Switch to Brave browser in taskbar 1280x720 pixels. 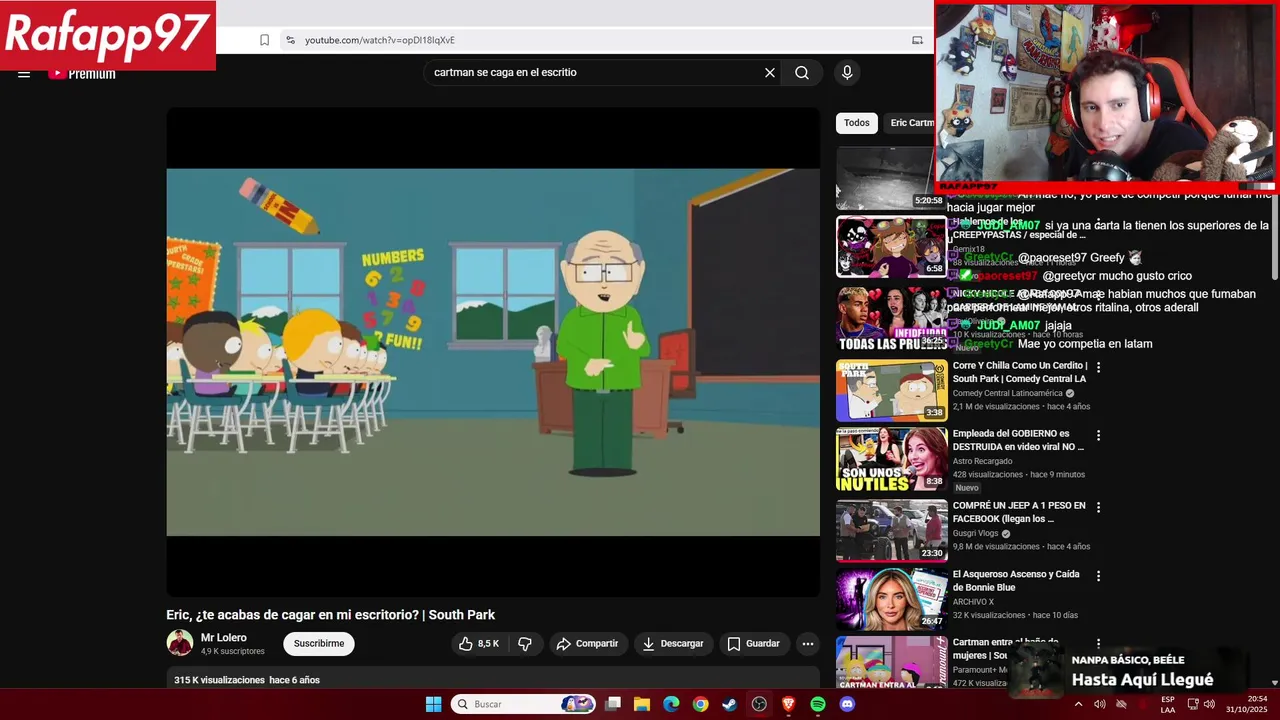tap(788, 704)
